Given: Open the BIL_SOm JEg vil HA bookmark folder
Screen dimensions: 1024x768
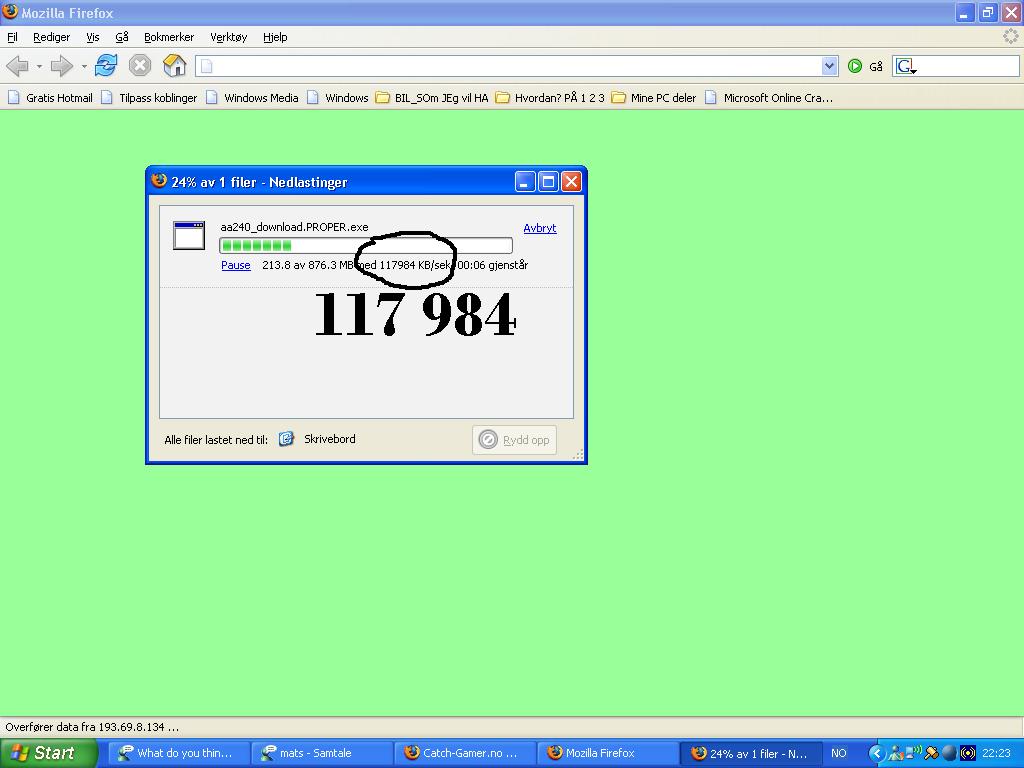Looking at the screenshot, I should (x=432, y=98).
